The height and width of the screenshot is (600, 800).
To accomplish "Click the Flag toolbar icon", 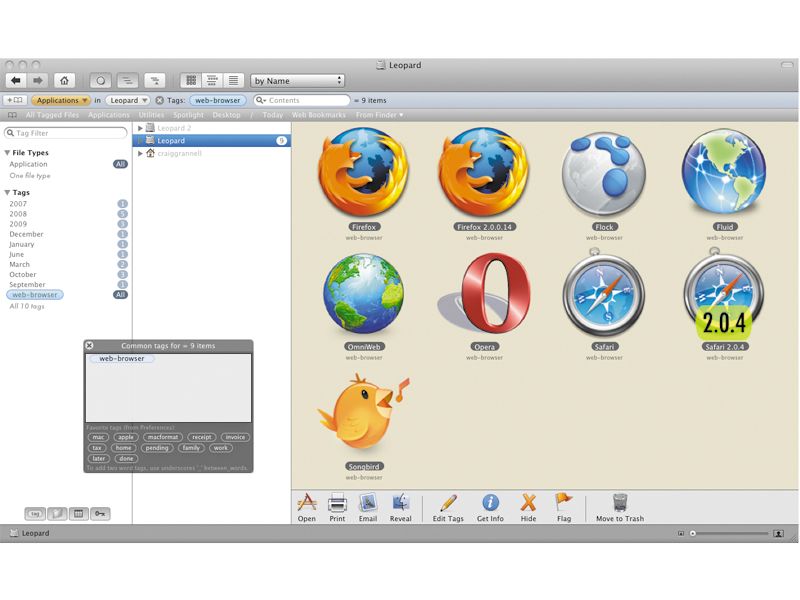I will [x=563, y=503].
